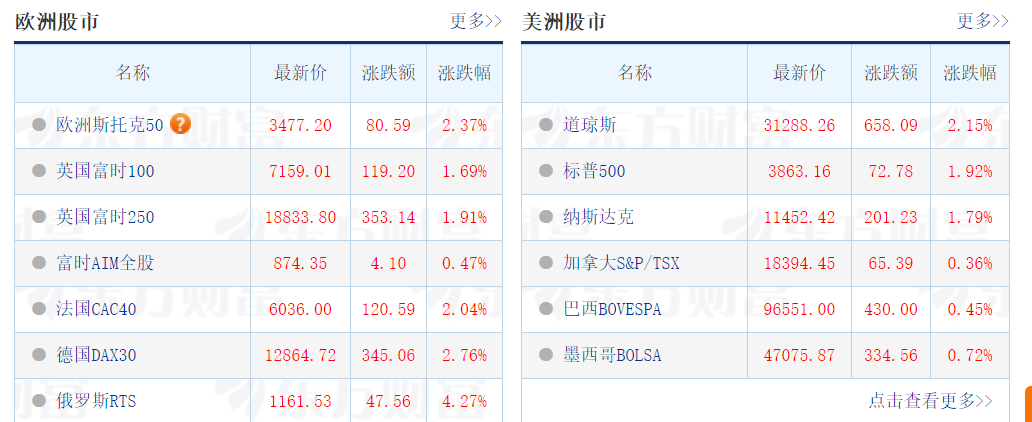This screenshot has width=1032, height=422.
Task: Click the orange tab at the right edge
Action: pyautogui.click(x=1026, y=405)
